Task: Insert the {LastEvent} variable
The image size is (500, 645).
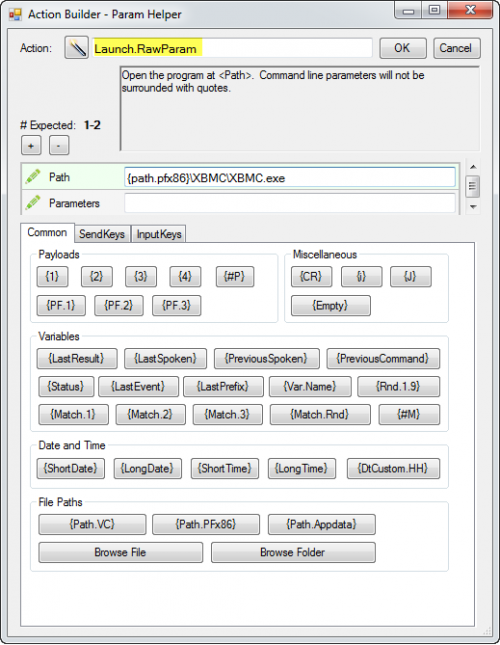Action: pos(139,387)
